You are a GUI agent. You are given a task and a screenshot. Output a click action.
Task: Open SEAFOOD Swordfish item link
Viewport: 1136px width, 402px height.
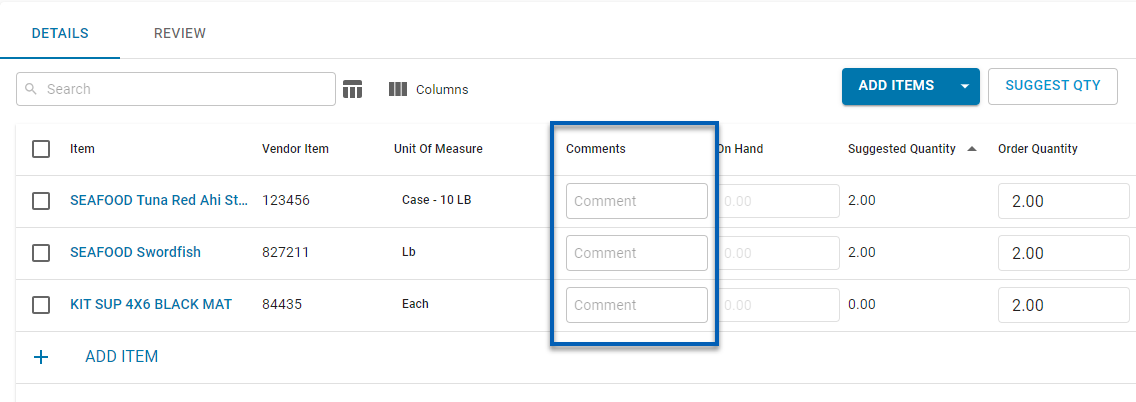(x=135, y=252)
